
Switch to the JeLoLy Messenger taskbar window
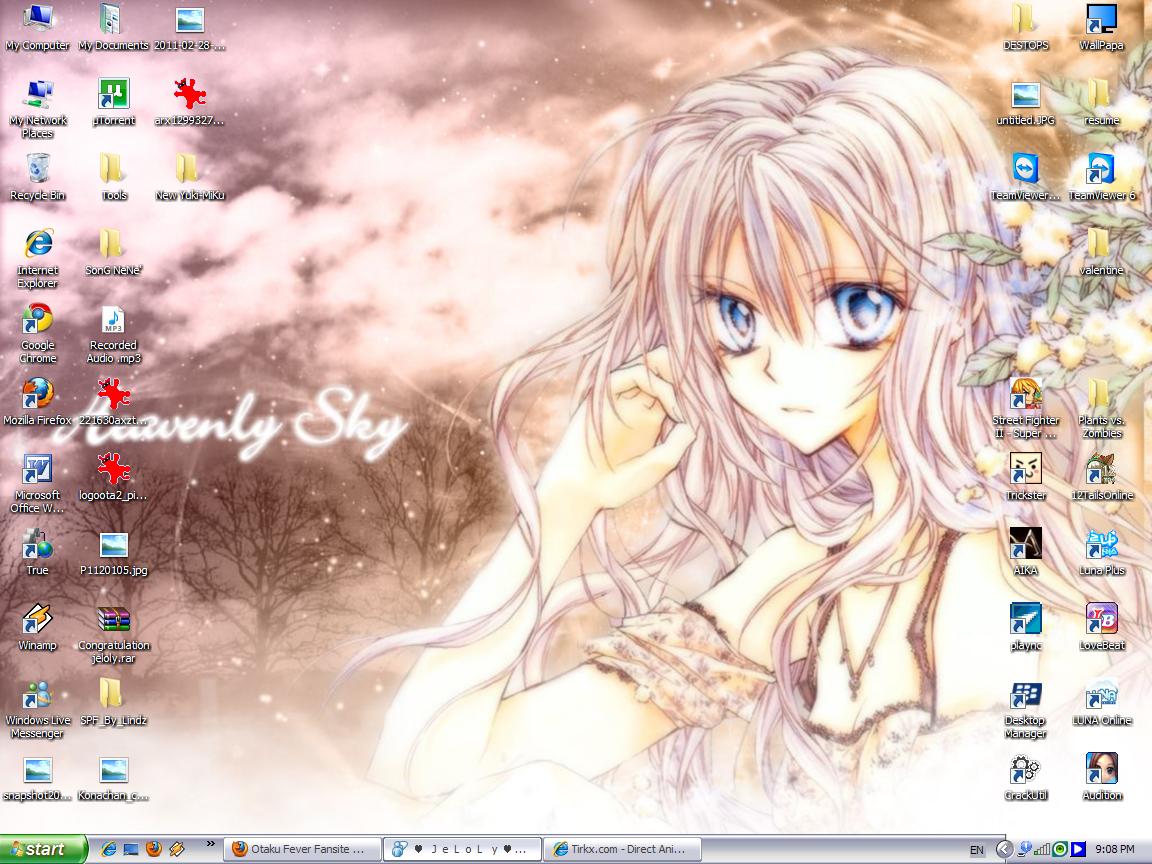point(462,849)
